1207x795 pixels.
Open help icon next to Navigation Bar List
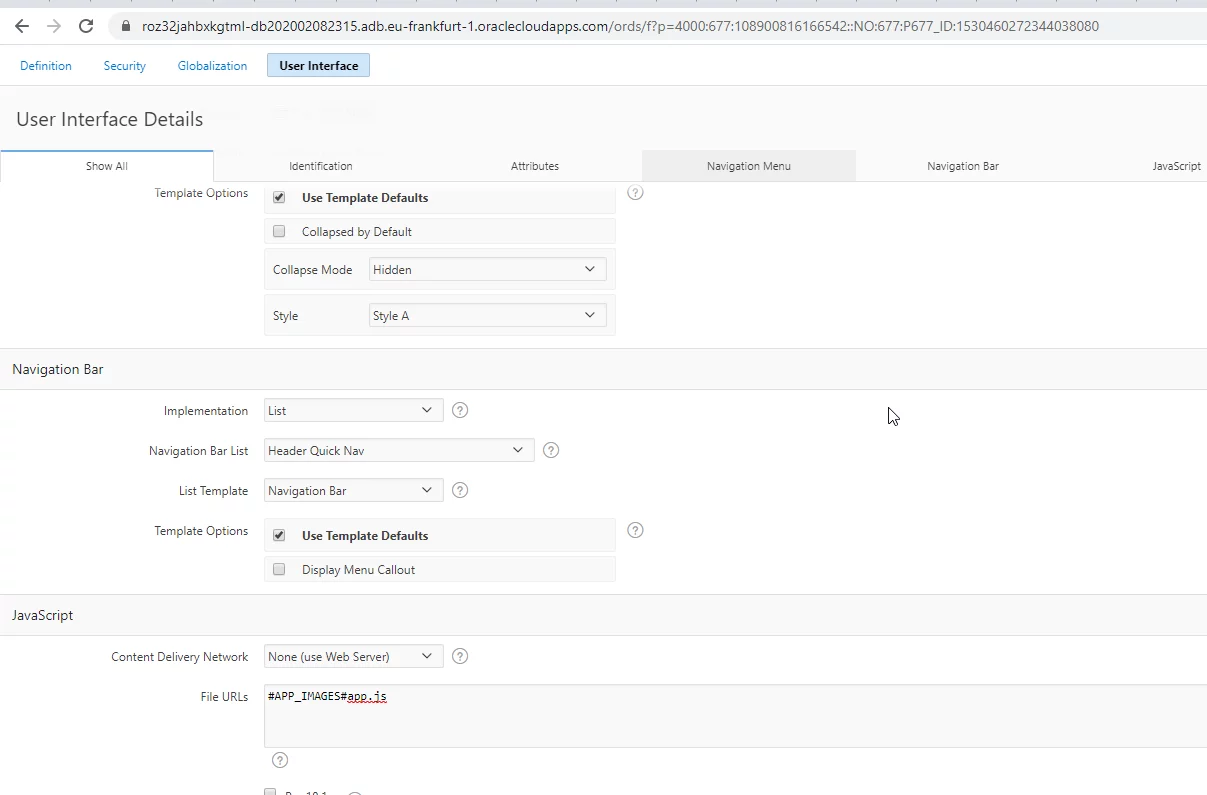[x=551, y=450]
